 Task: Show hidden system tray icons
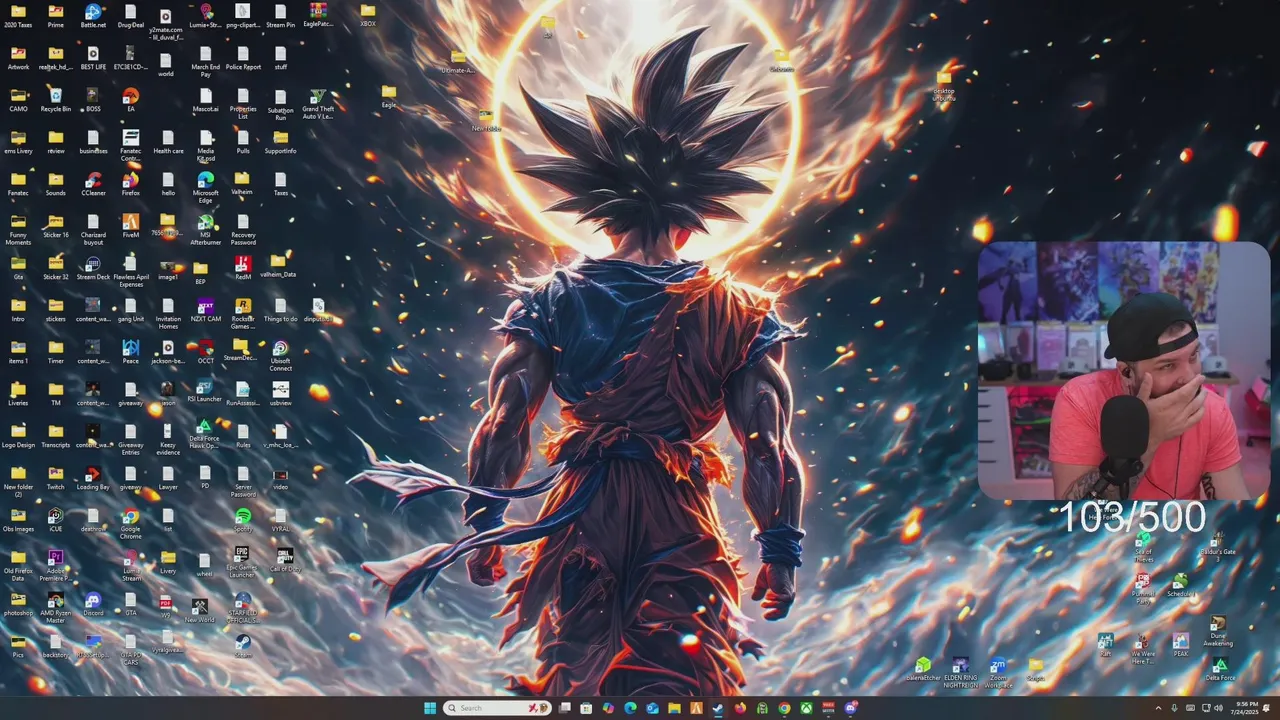tap(1159, 708)
